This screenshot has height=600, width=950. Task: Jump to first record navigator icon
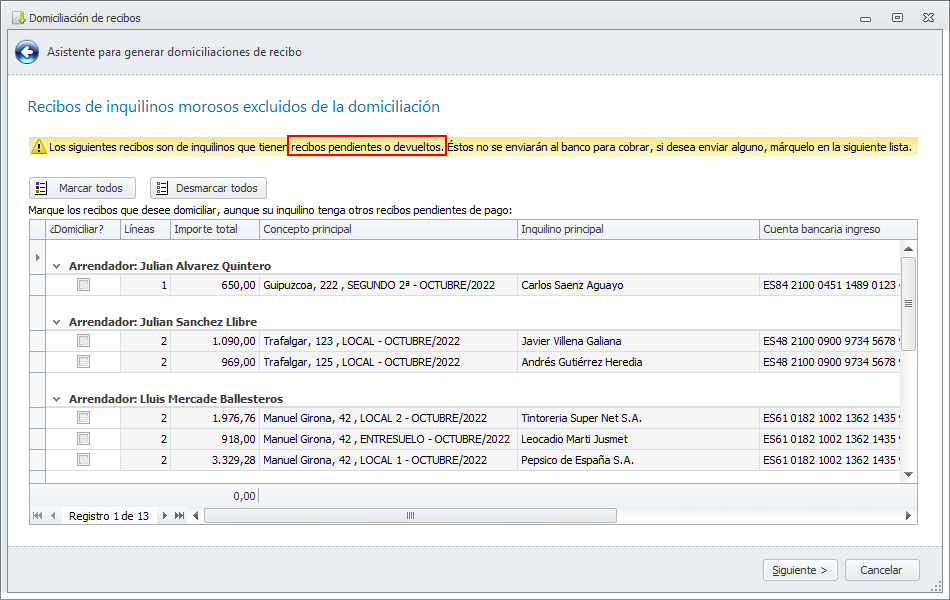38,516
